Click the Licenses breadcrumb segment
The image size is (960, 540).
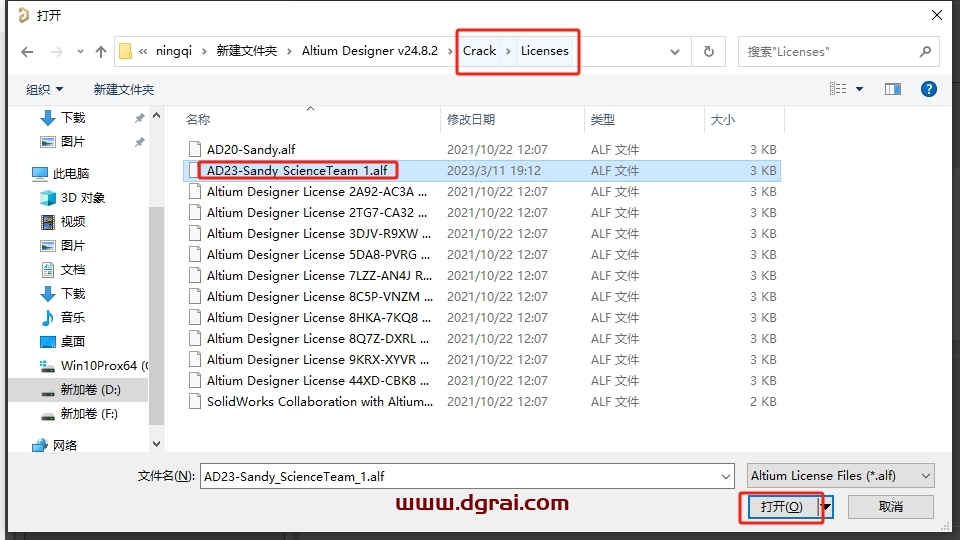(545, 51)
